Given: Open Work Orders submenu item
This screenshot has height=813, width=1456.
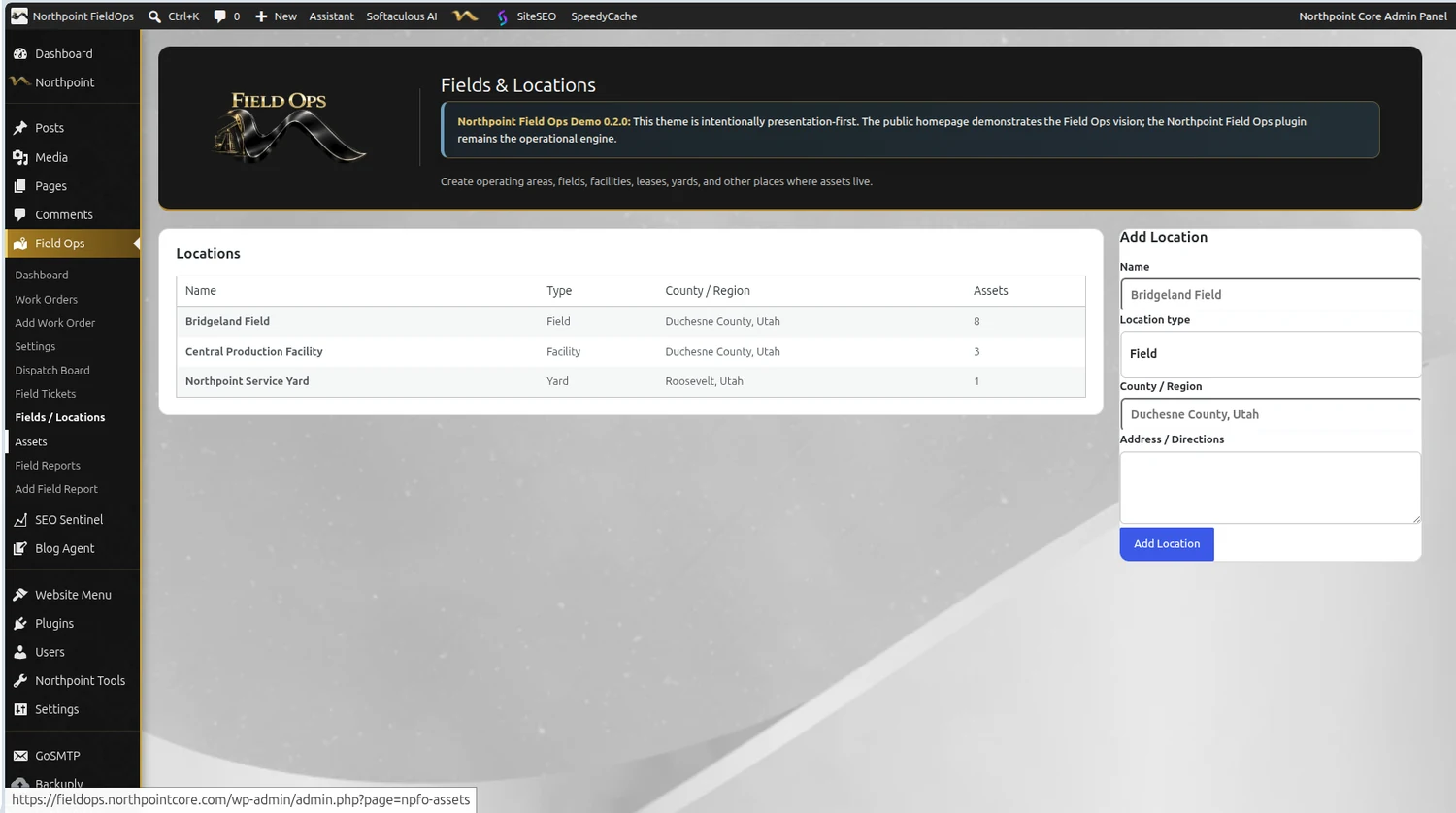Looking at the screenshot, I should click(x=46, y=300).
